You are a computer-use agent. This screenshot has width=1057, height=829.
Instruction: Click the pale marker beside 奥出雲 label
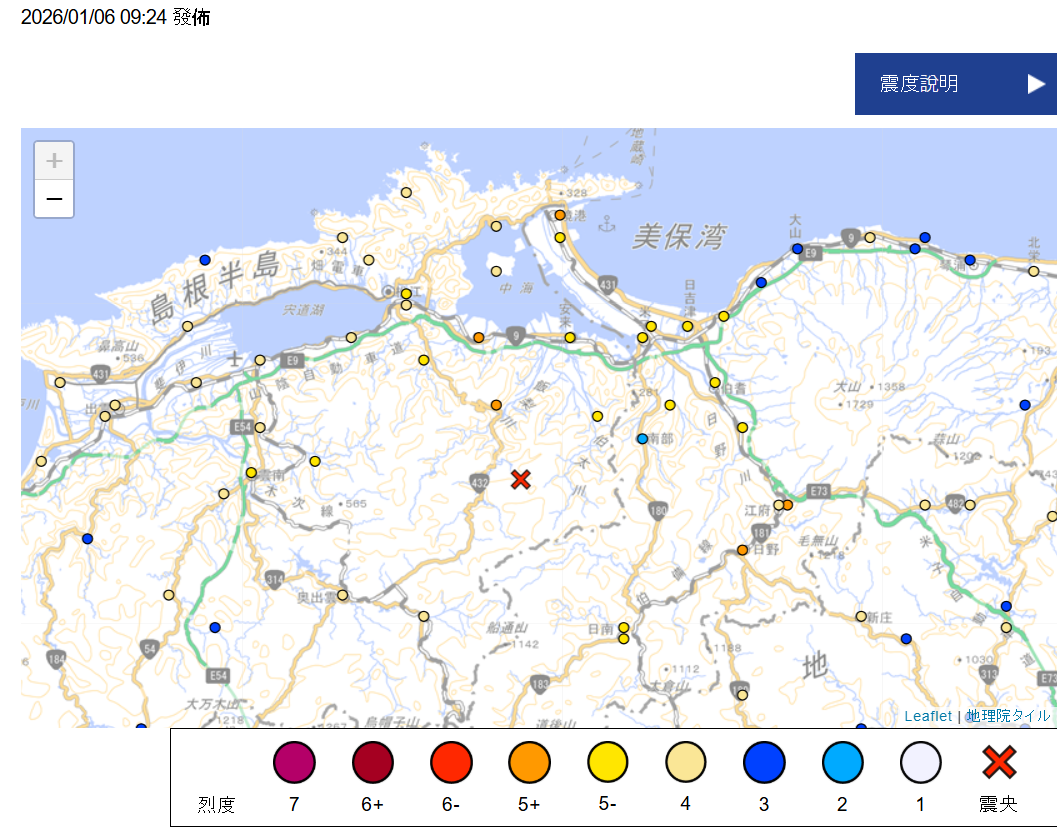342,595
